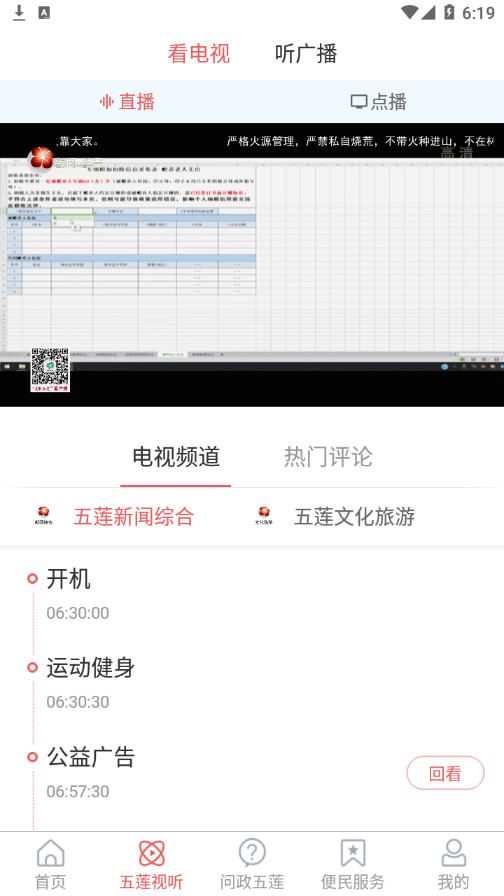This screenshot has height=896, width=504.
Task: Select the 点播 on-demand mode
Action: coord(378,102)
